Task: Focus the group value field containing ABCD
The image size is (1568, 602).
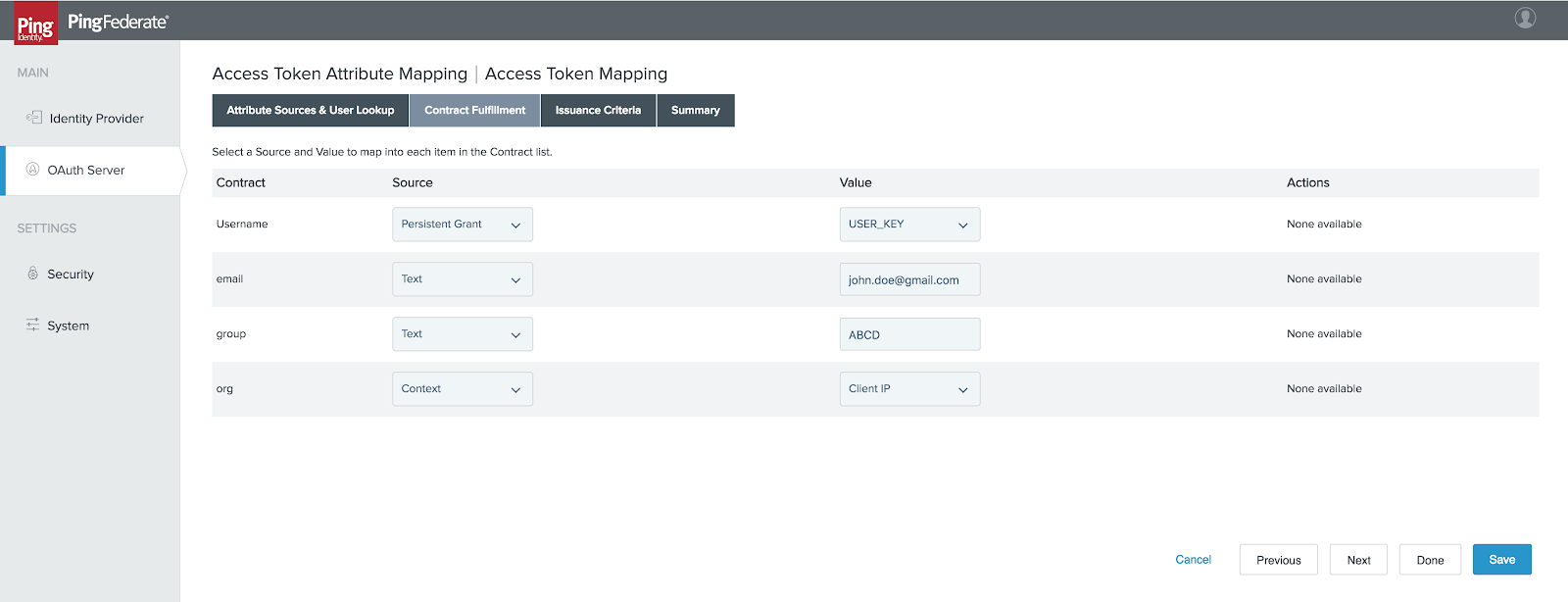Action: coord(908,334)
